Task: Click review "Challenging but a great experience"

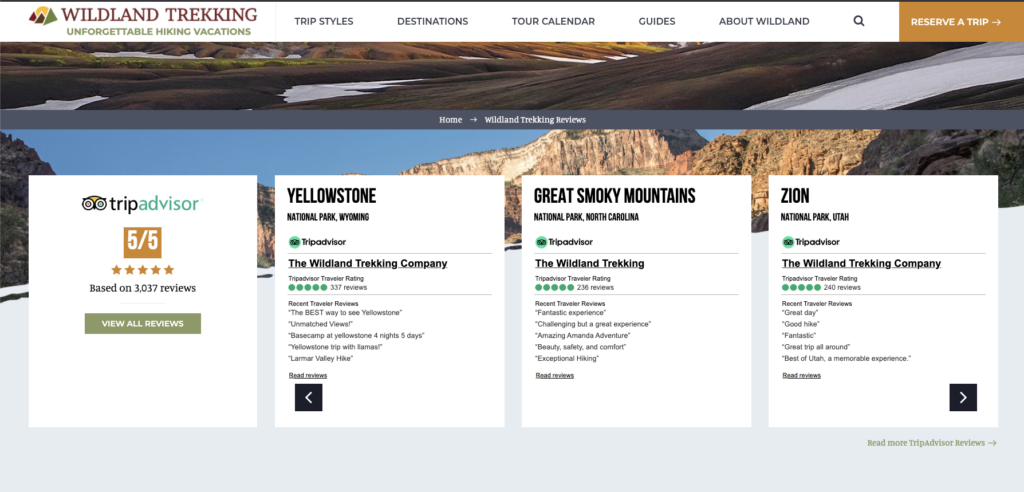Action: coord(593,324)
